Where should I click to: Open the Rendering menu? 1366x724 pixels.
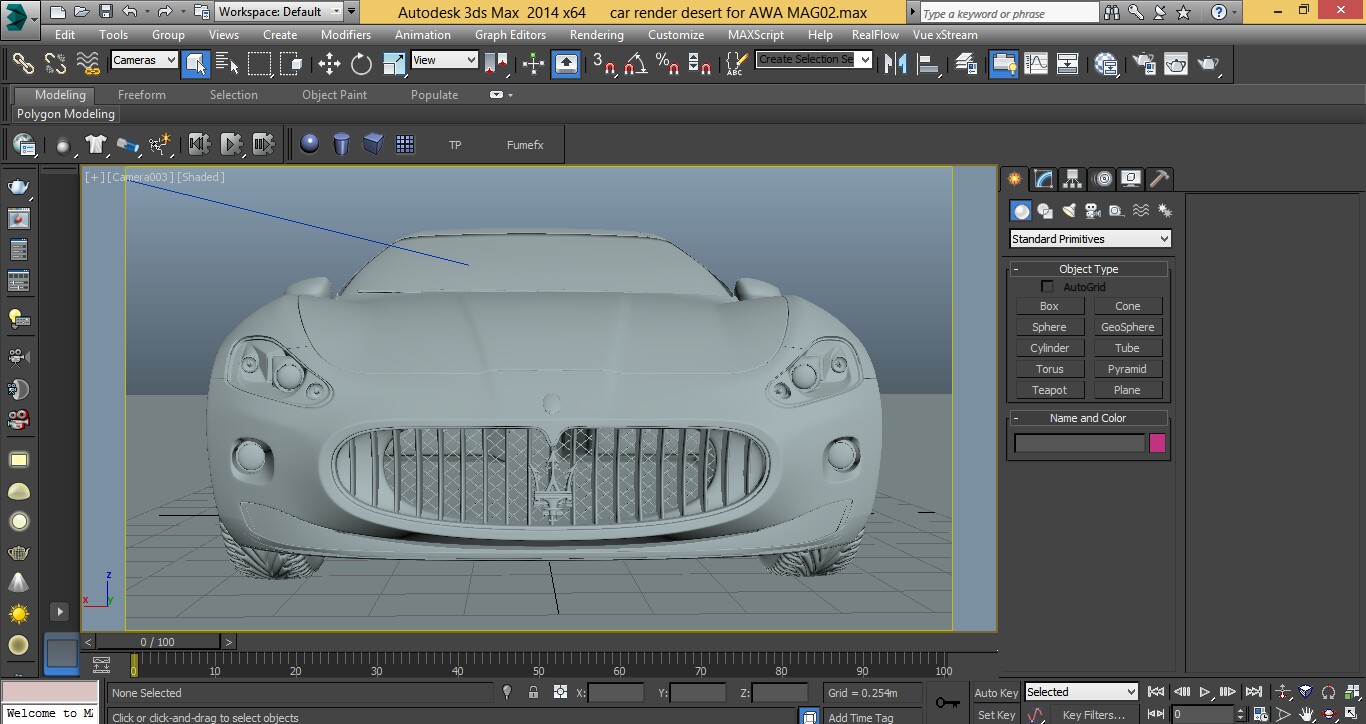597,34
